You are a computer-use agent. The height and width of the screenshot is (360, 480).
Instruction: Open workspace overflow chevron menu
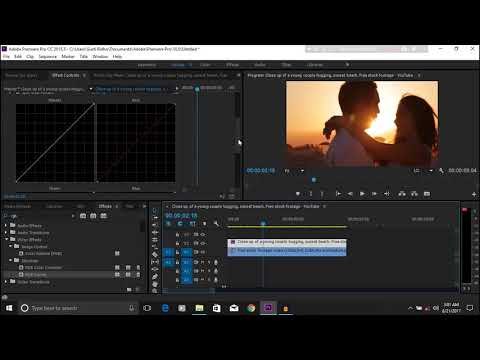click(347, 65)
